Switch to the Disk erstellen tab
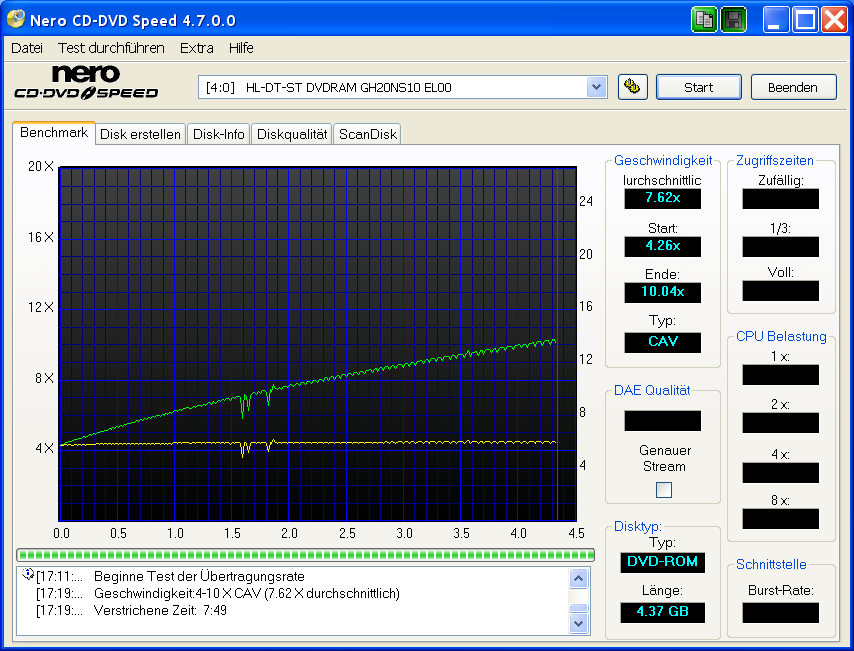This screenshot has height=651, width=854. point(140,133)
